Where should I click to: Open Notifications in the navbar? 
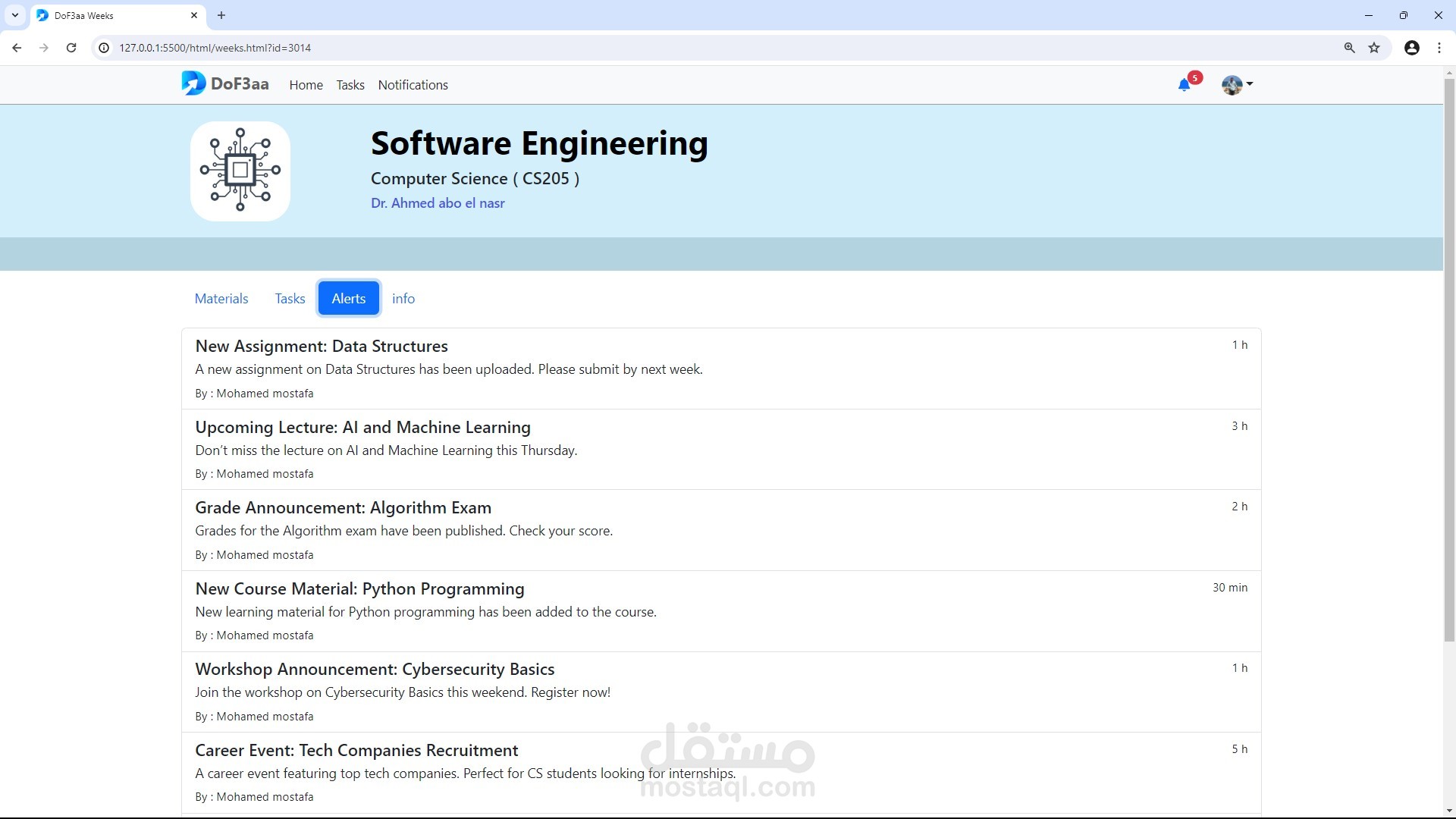point(413,85)
